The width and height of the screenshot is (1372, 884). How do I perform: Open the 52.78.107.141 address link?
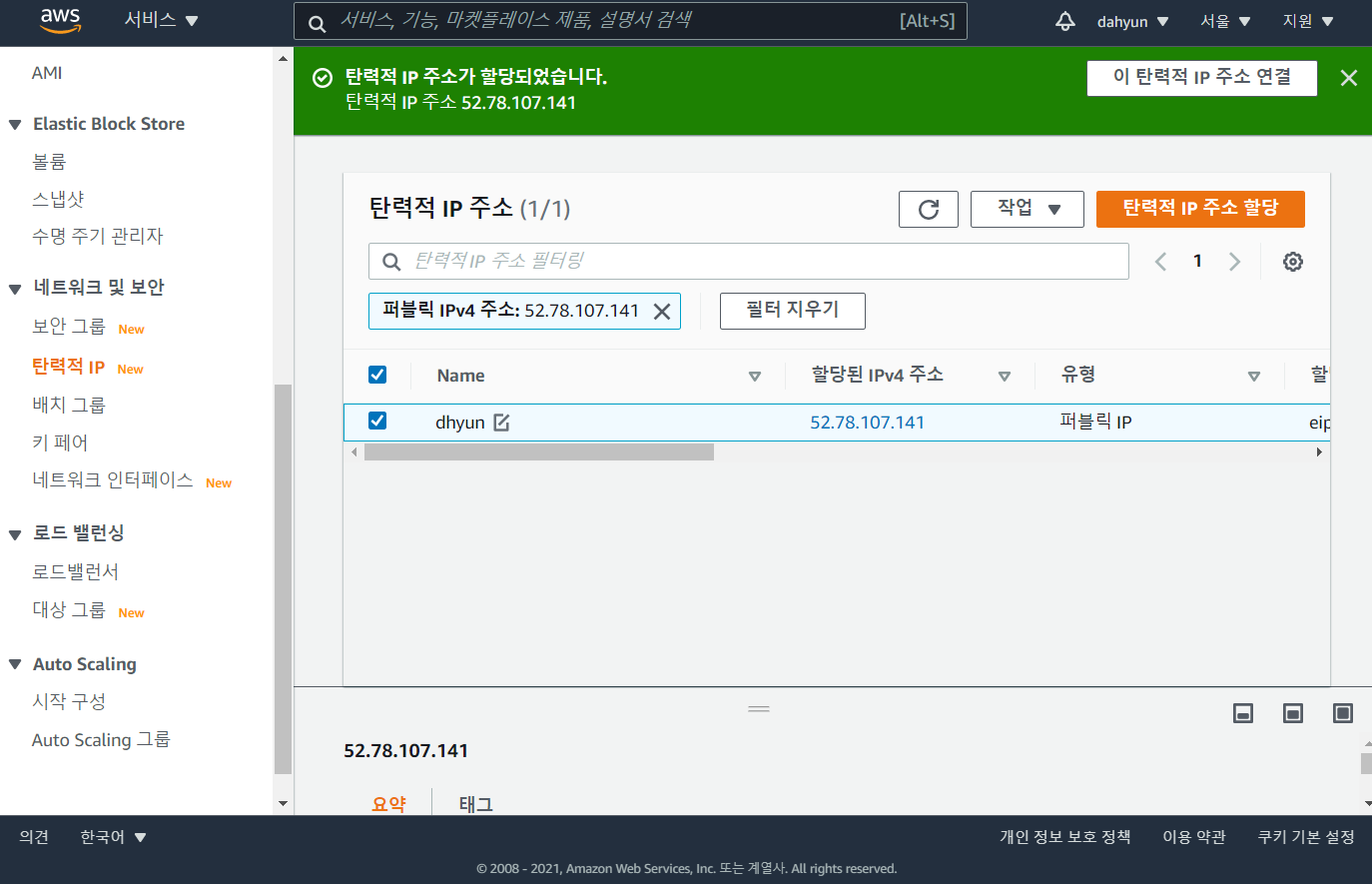tap(867, 423)
